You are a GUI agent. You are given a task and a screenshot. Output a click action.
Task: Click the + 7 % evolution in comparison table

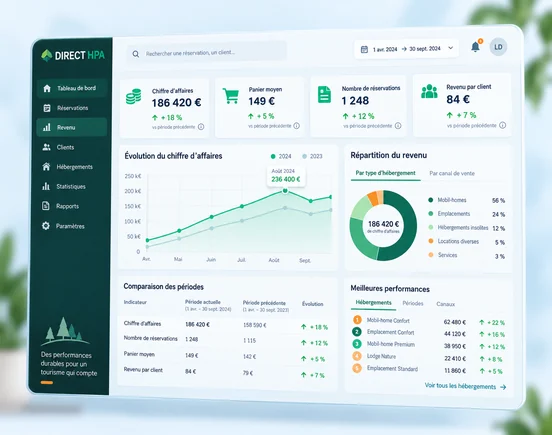(x=313, y=375)
